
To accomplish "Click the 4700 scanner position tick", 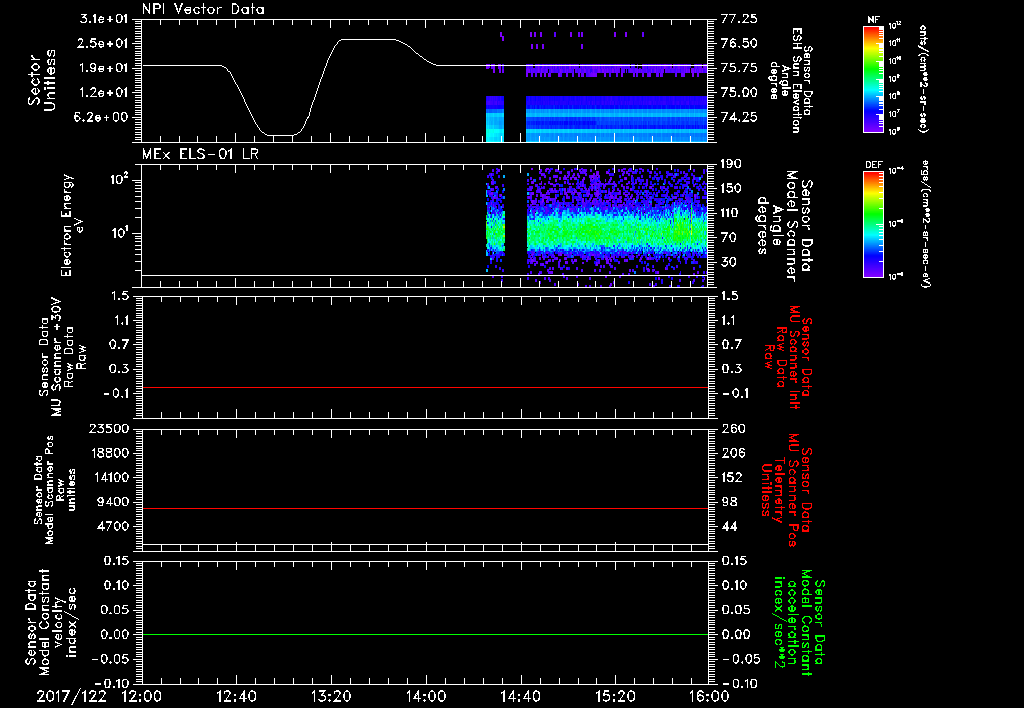I will coord(112,526).
